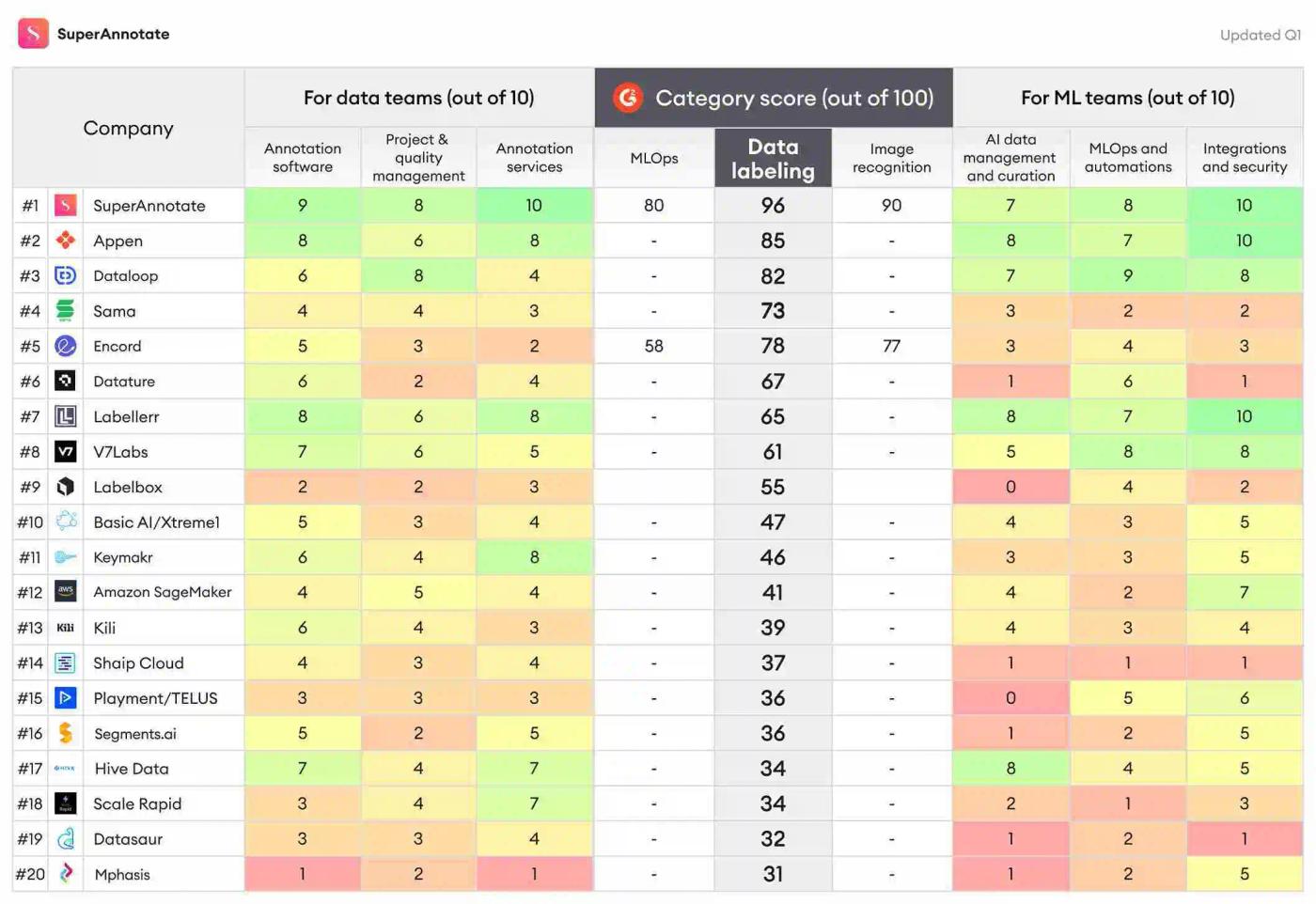Click the Labelbox logo icon
Image resolution: width=1316 pixels, height=904 pixels.
click(x=65, y=487)
